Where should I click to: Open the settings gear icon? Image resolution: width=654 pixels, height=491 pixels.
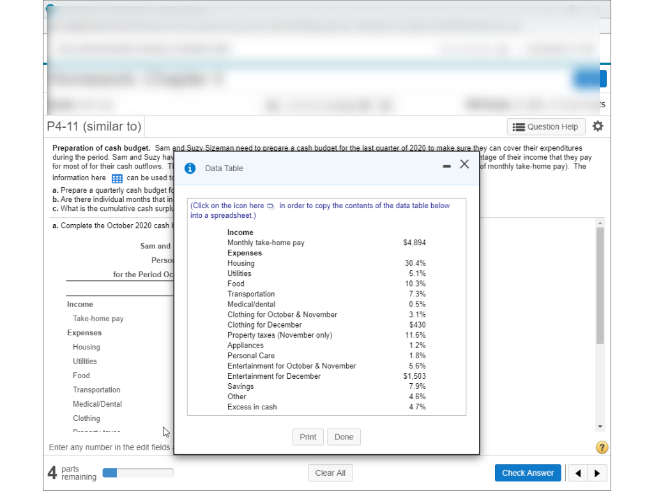click(598, 126)
